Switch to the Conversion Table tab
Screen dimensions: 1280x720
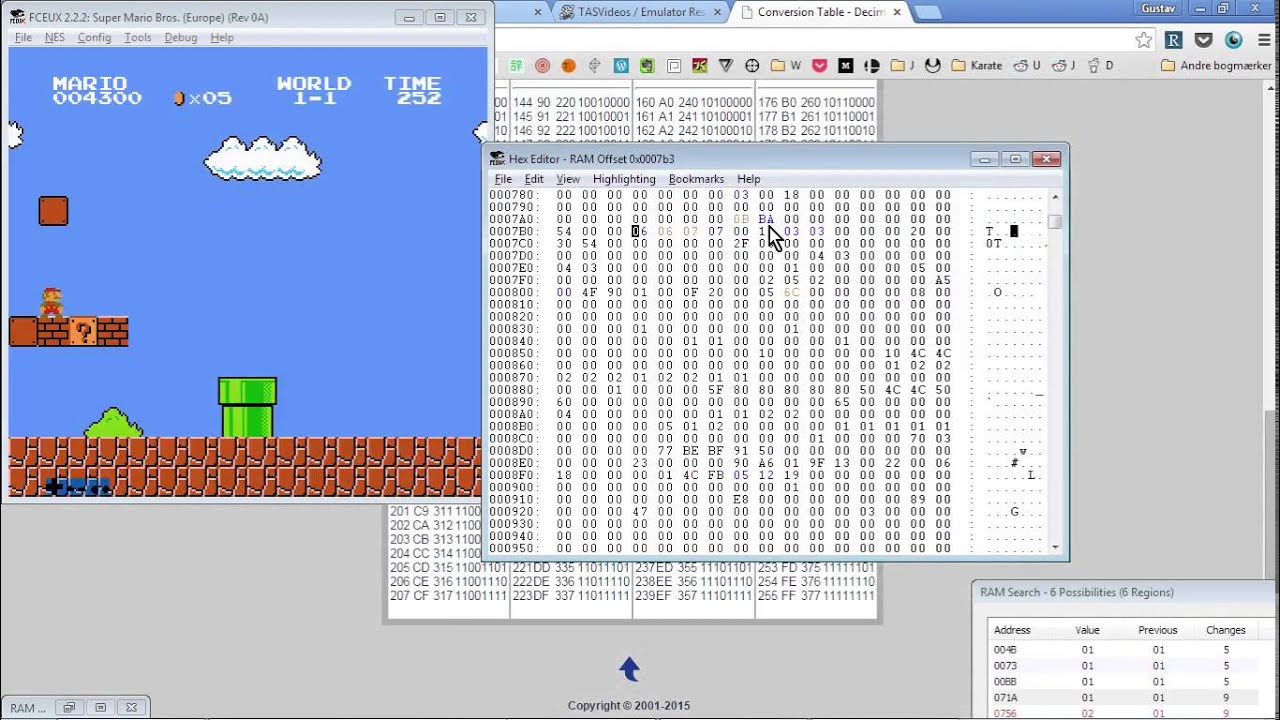[820, 12]
